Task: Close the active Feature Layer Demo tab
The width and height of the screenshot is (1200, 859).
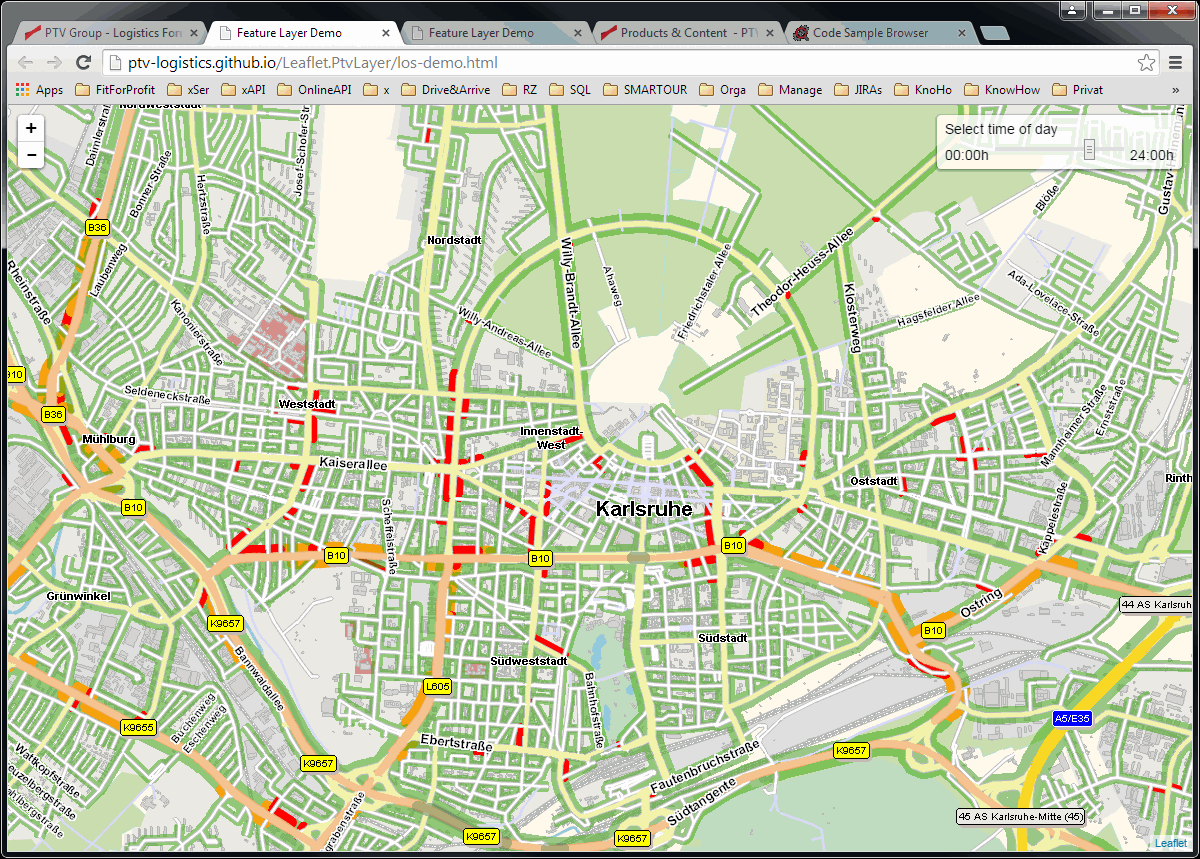Action: click(385, 33)
